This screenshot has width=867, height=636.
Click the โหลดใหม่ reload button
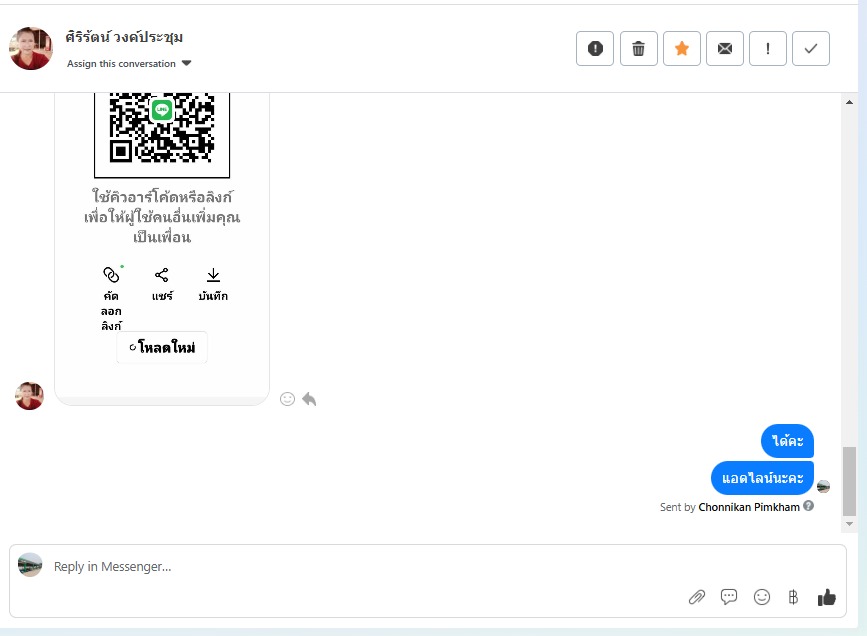point(162,347)
